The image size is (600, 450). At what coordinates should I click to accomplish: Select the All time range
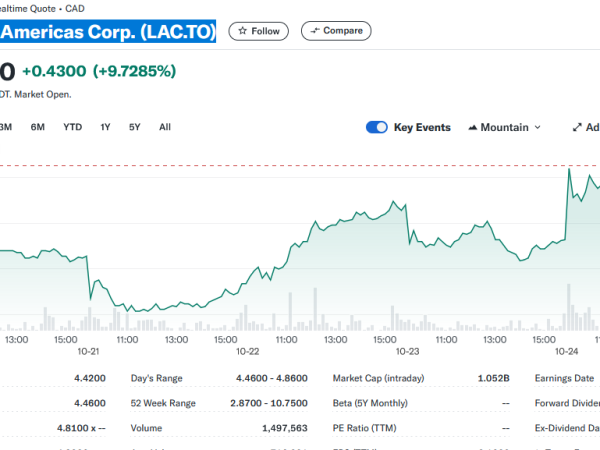coord(165,127)
